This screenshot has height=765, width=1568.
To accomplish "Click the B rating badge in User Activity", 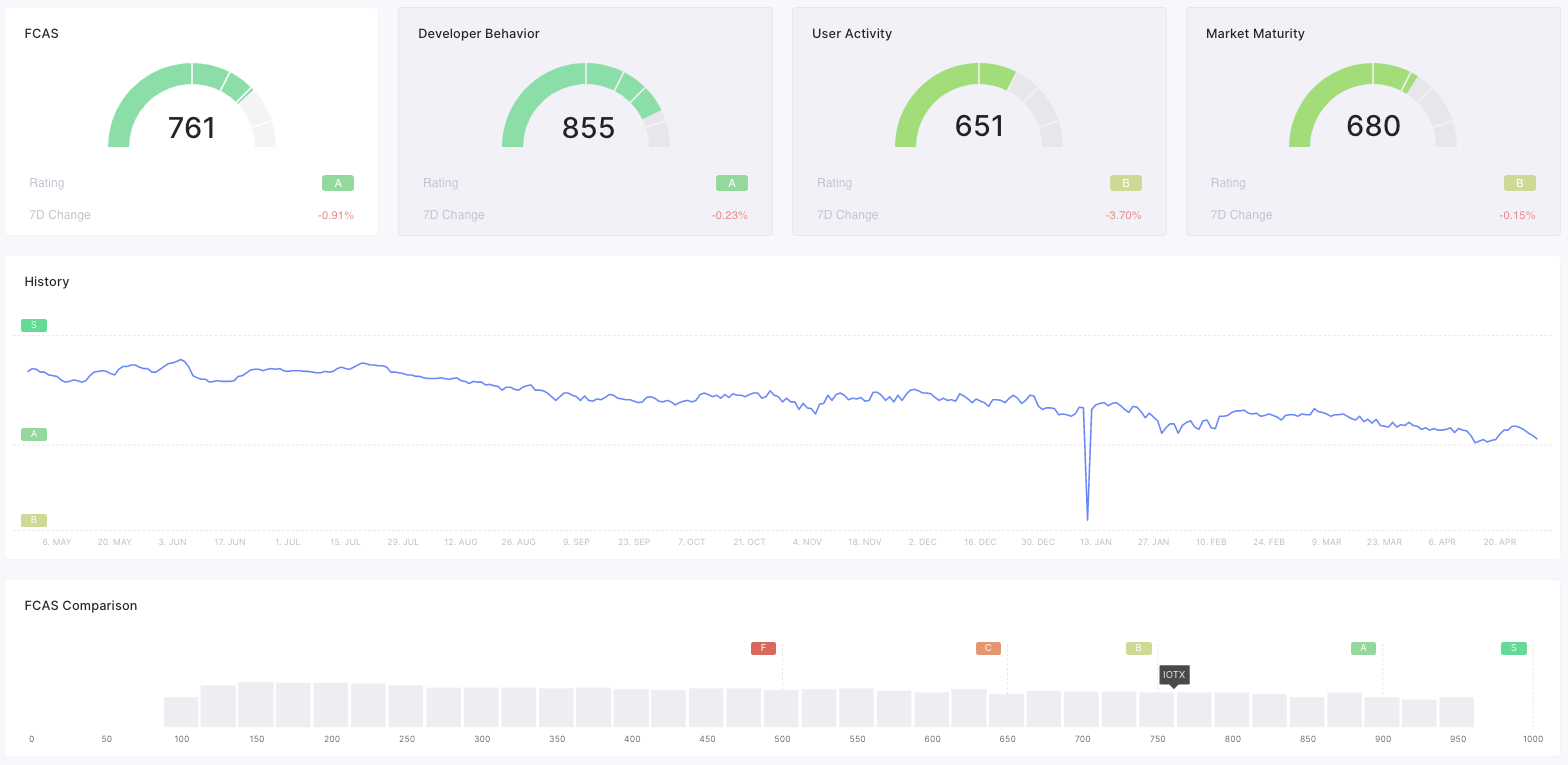I will [1126, 183].
